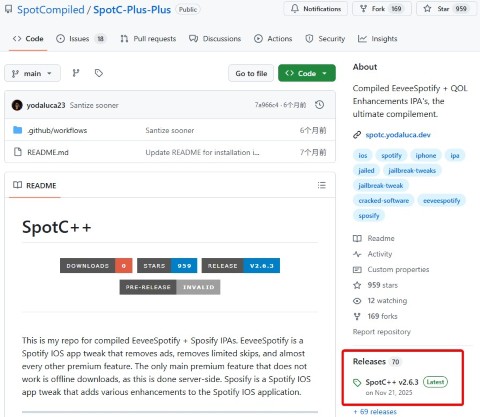
Task: Select the eeveespotify topic tag
Action: coord(441,200)
